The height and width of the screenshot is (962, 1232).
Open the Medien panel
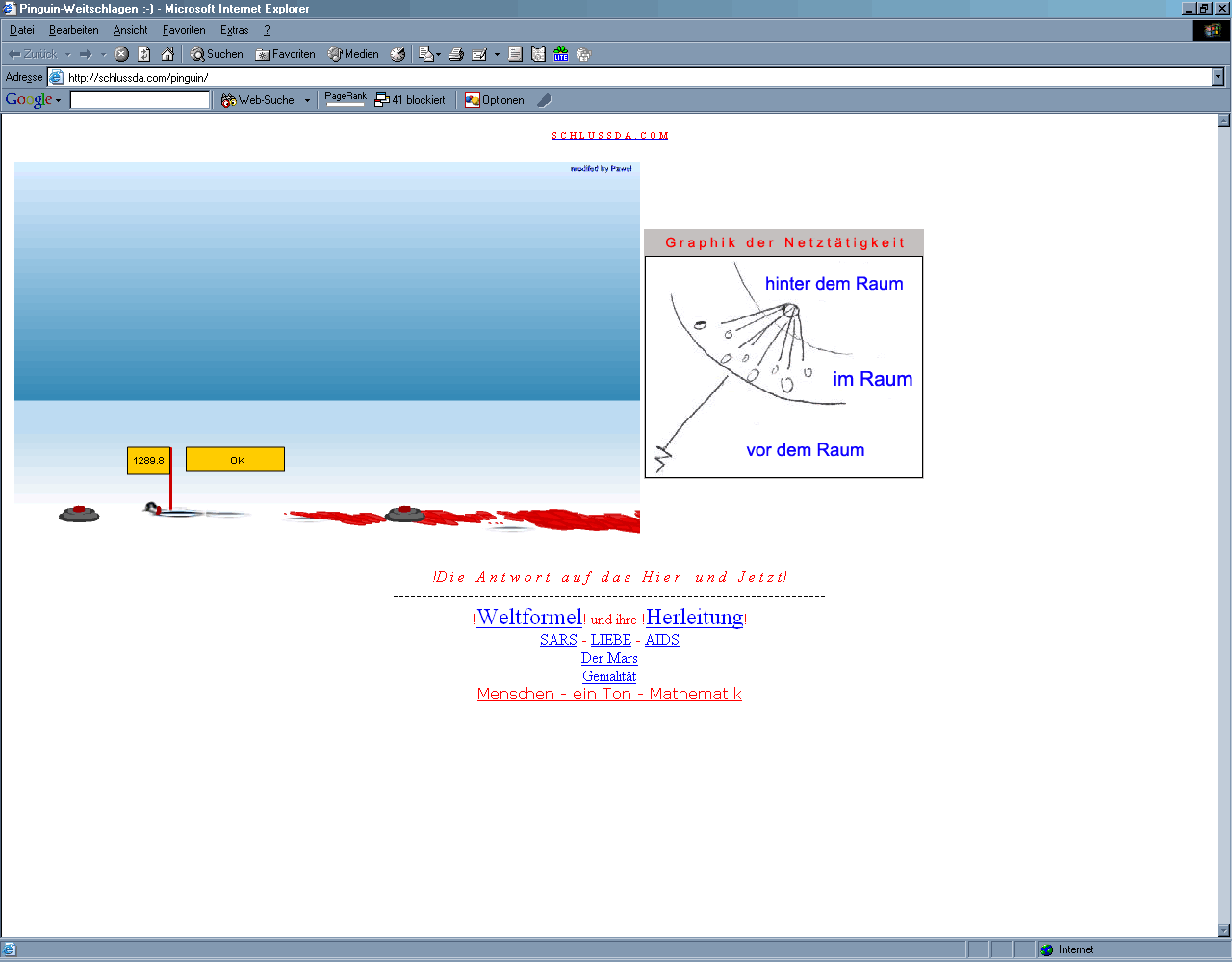353,54
